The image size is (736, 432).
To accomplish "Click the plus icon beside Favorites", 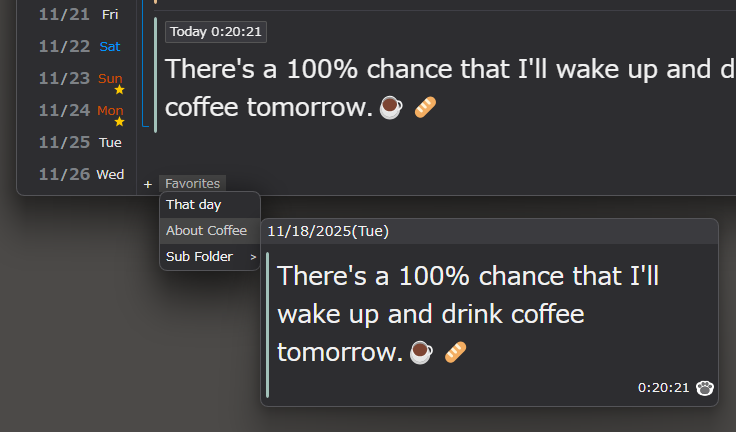I will (x=148, y=184).
